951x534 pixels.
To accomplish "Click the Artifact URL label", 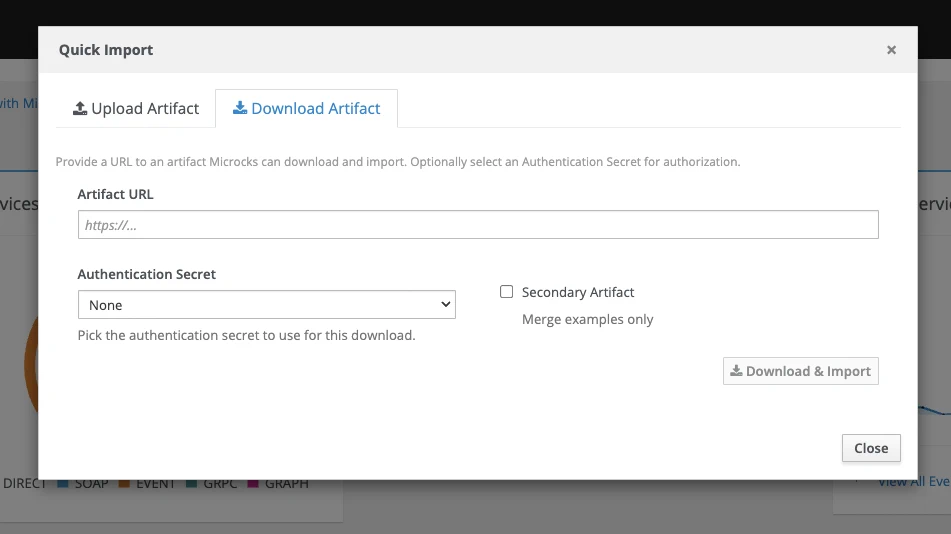I will [115, 194].
